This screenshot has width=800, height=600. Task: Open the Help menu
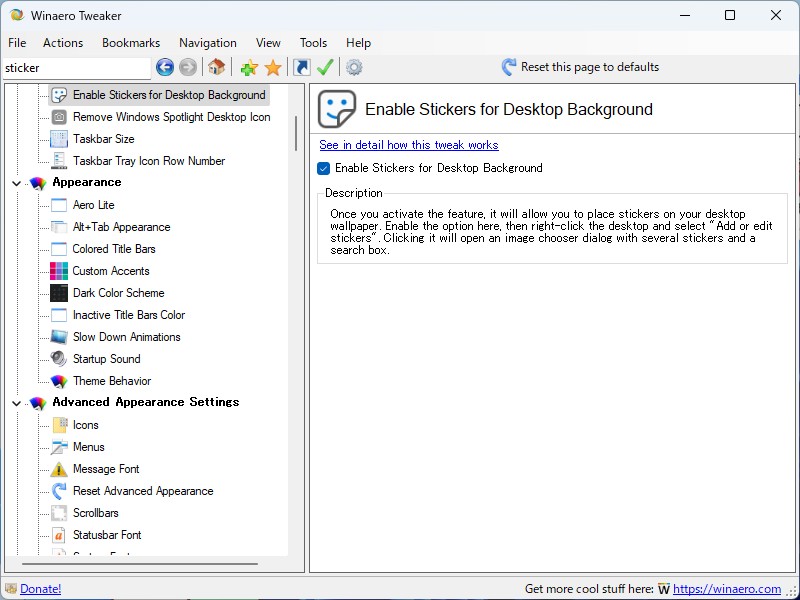tap(358, 43)
